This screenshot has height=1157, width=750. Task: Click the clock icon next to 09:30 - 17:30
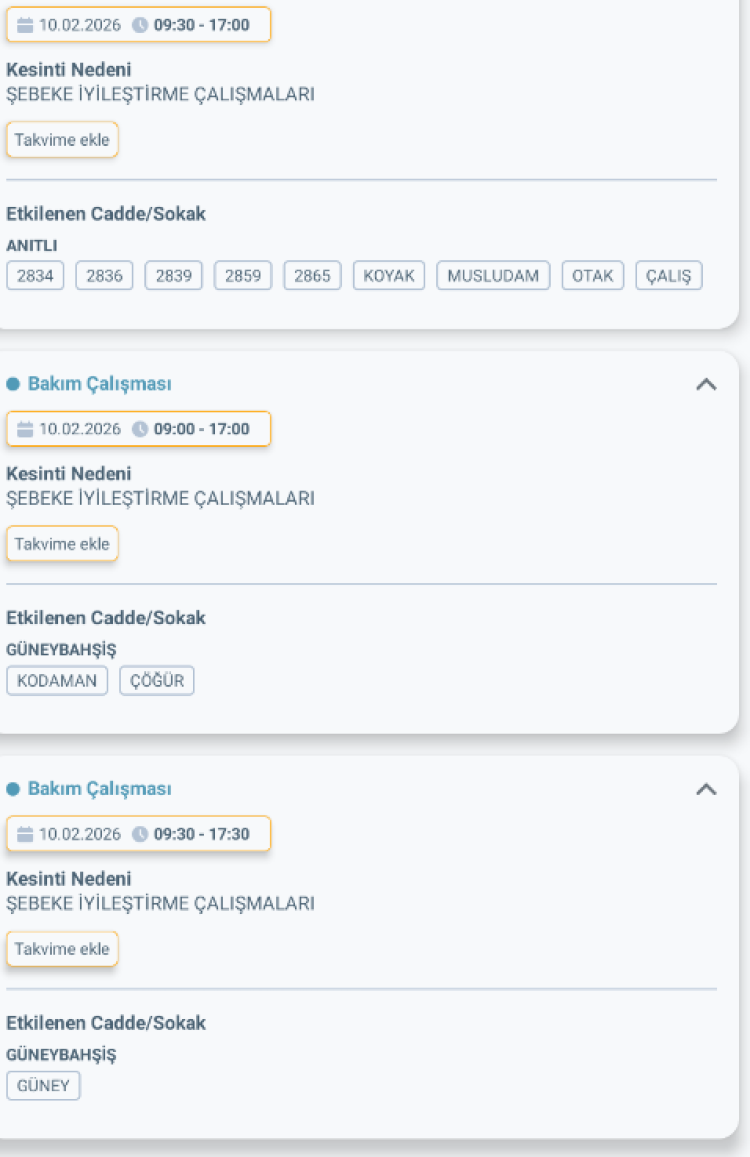[139, 834]
